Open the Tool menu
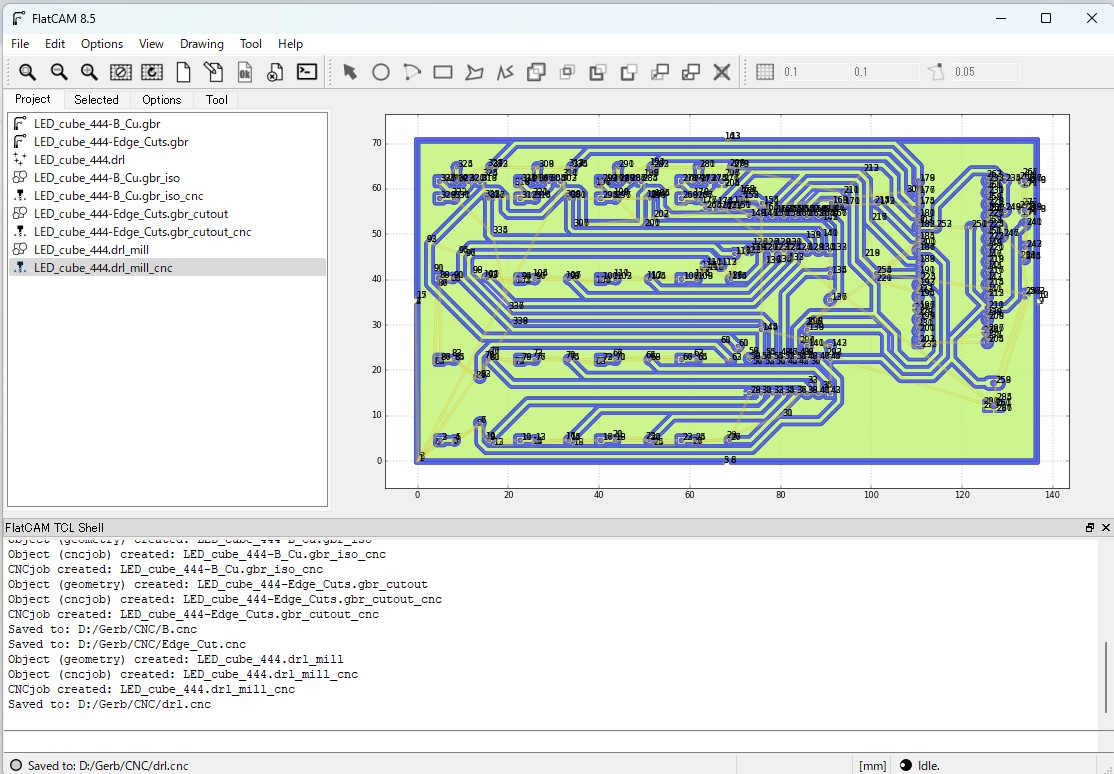 pyautogui.click(x=250, y=43)
